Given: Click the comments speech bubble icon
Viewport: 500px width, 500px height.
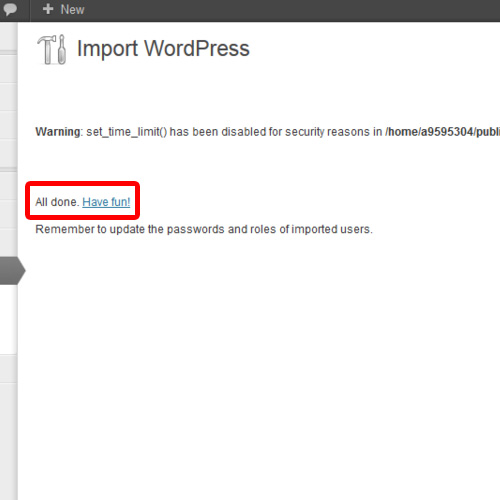Looking at the screenshot, I should tap(10, 9).
